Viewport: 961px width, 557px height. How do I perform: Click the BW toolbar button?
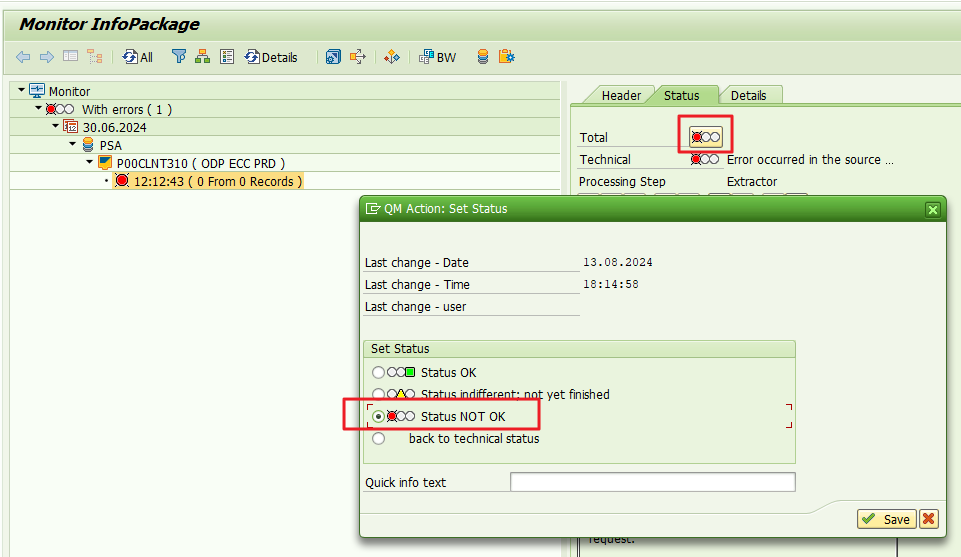[x=438, y=57]
